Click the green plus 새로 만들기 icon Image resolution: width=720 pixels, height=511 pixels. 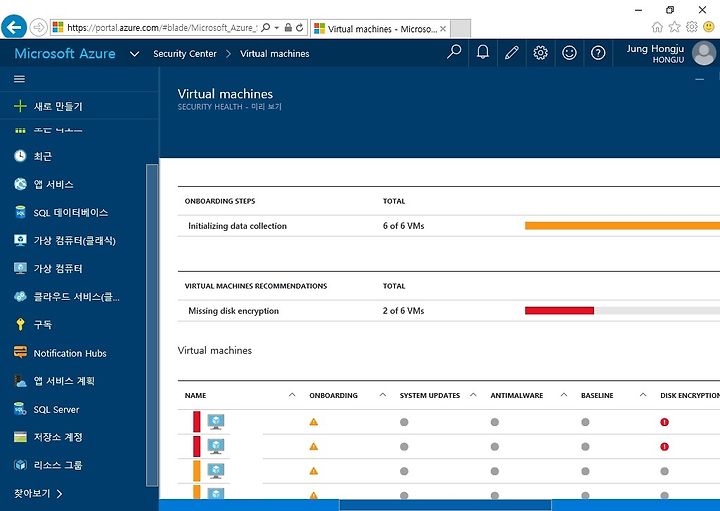point(20,106)
